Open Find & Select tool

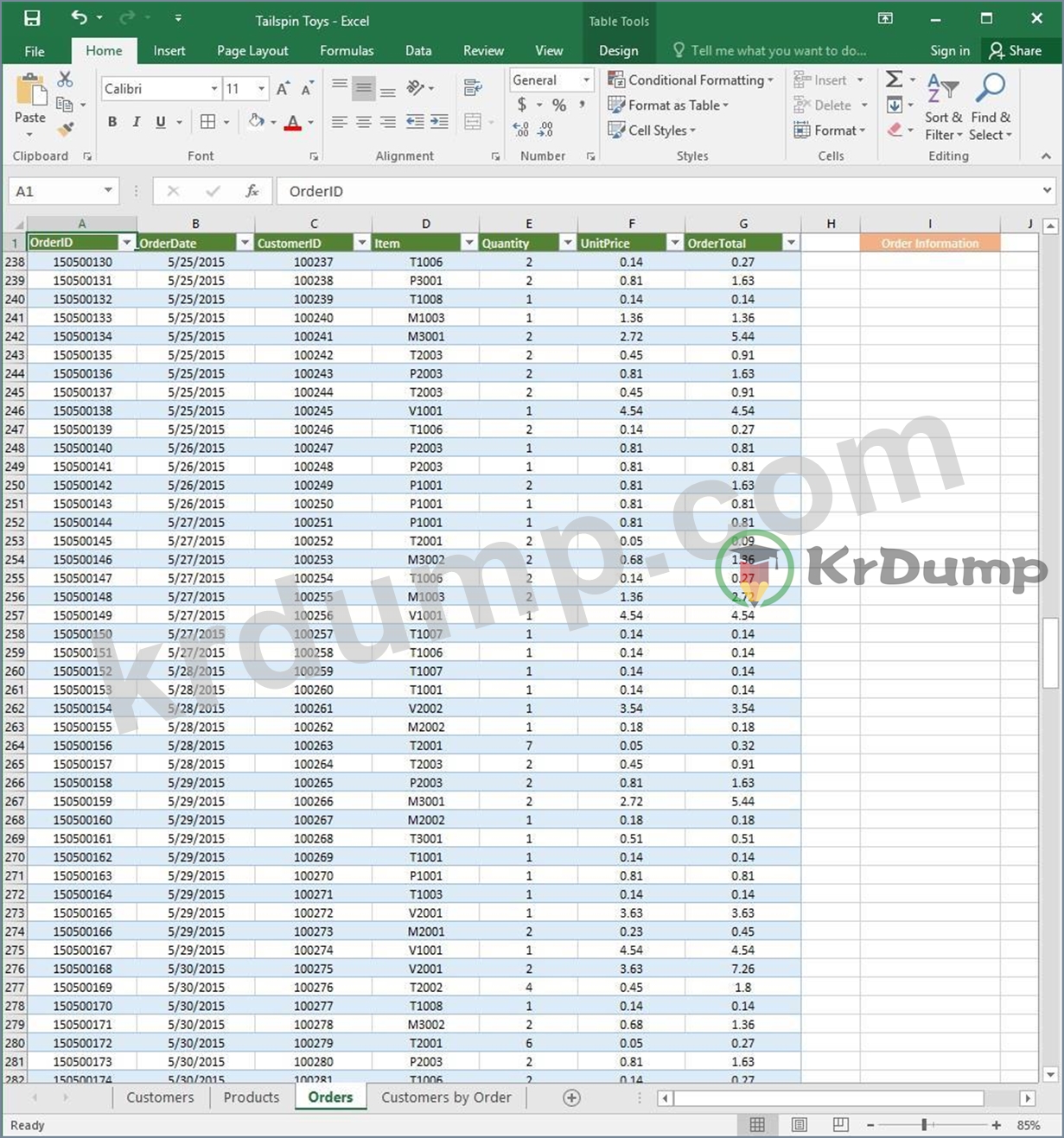pos(991,107)
